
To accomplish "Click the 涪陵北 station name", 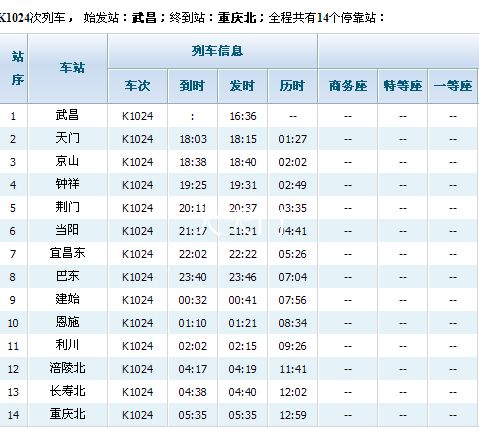I will [x=67, y=368].
